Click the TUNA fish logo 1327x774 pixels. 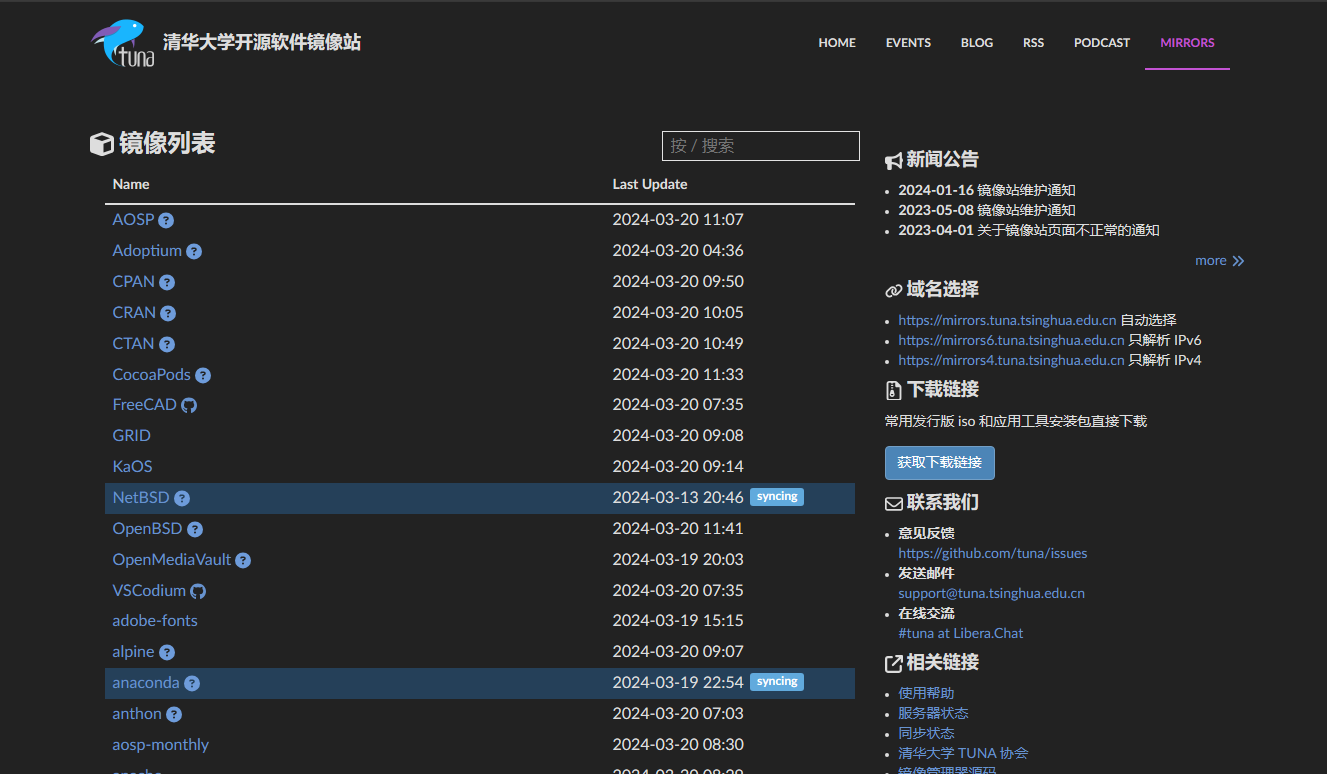pyautogui.click(x=124, y=43)
